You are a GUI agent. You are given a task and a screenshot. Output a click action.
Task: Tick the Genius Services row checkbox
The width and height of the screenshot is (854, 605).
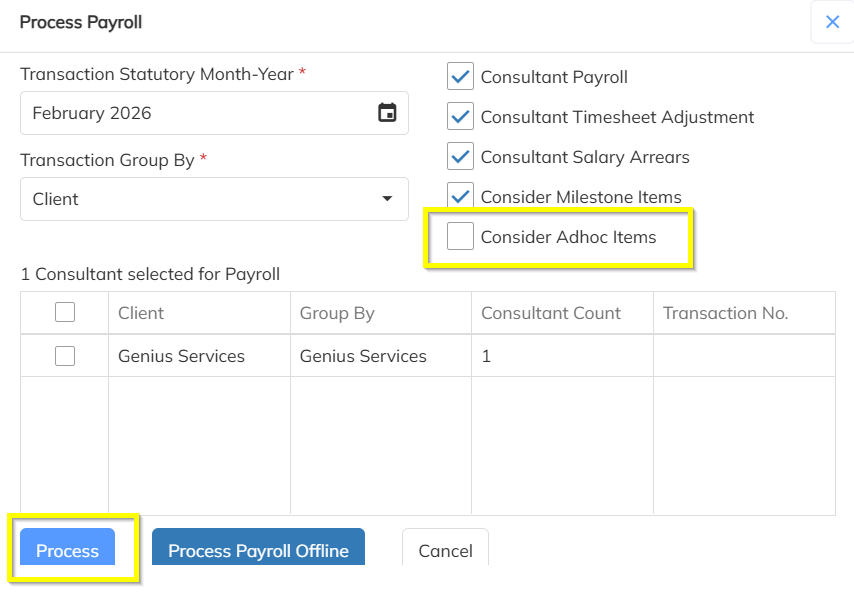click(65, 356)
